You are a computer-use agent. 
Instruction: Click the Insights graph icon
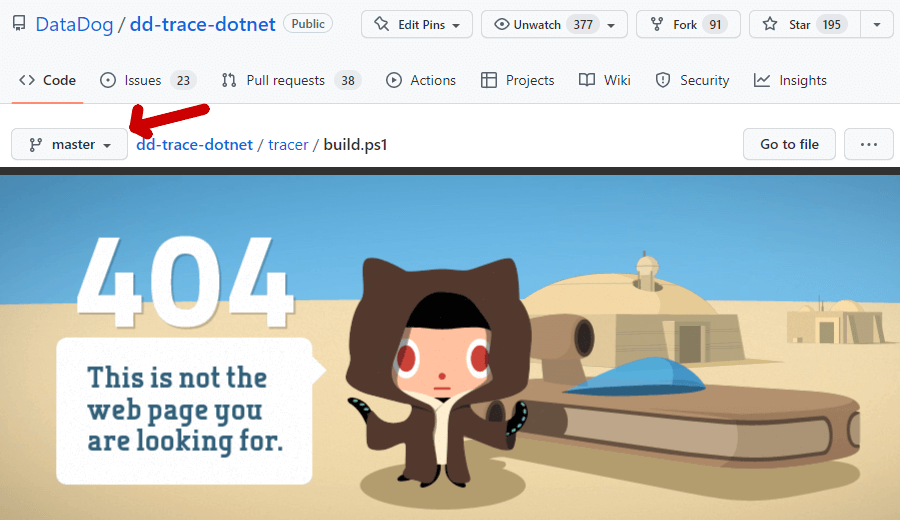(762, 80)
